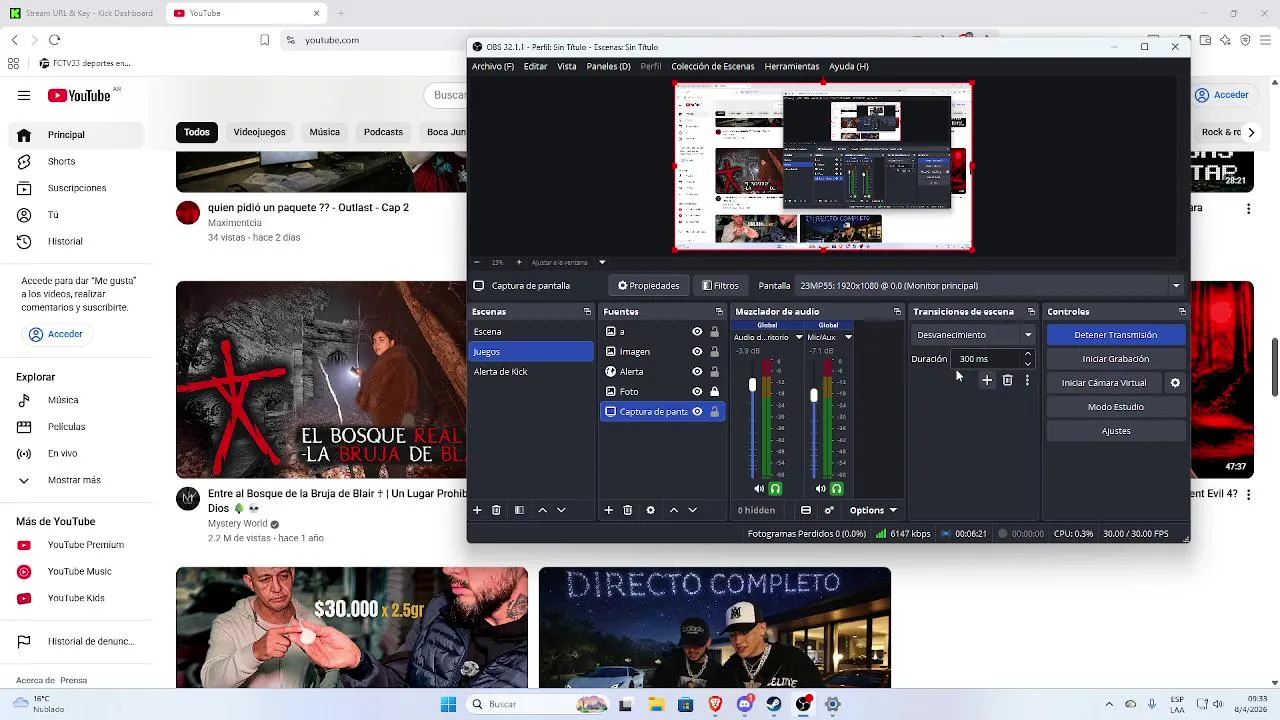
Task: Lock the Imagen source
Action: [x=714, y=352]
